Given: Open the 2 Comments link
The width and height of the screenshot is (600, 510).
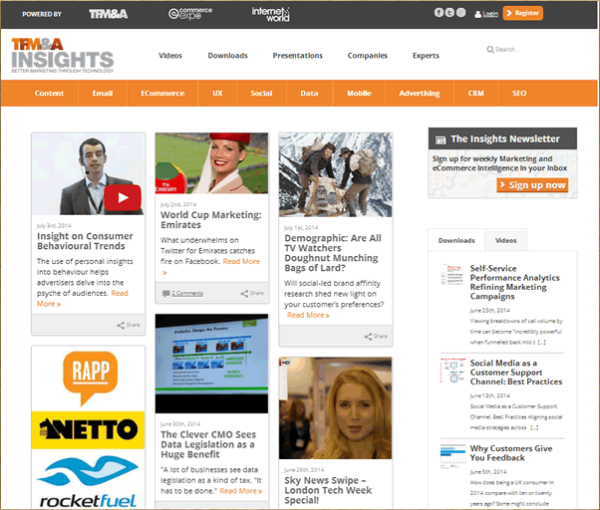Looking at the screenshot, I should pyautogui.click(x=187, y=293).
